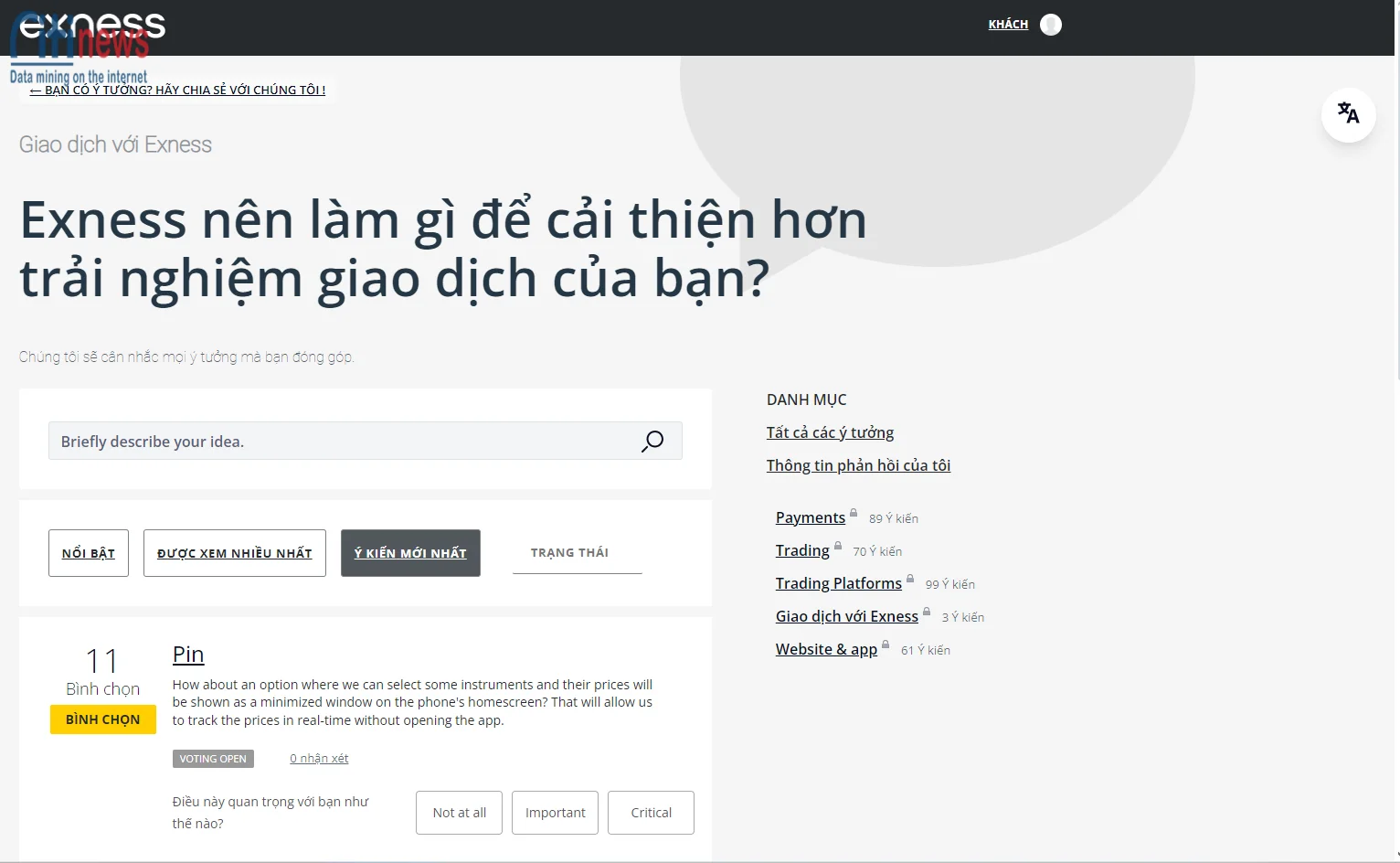Rate importance as 'Critical'
The image size is (1400, 863).
tap(651, 813)
